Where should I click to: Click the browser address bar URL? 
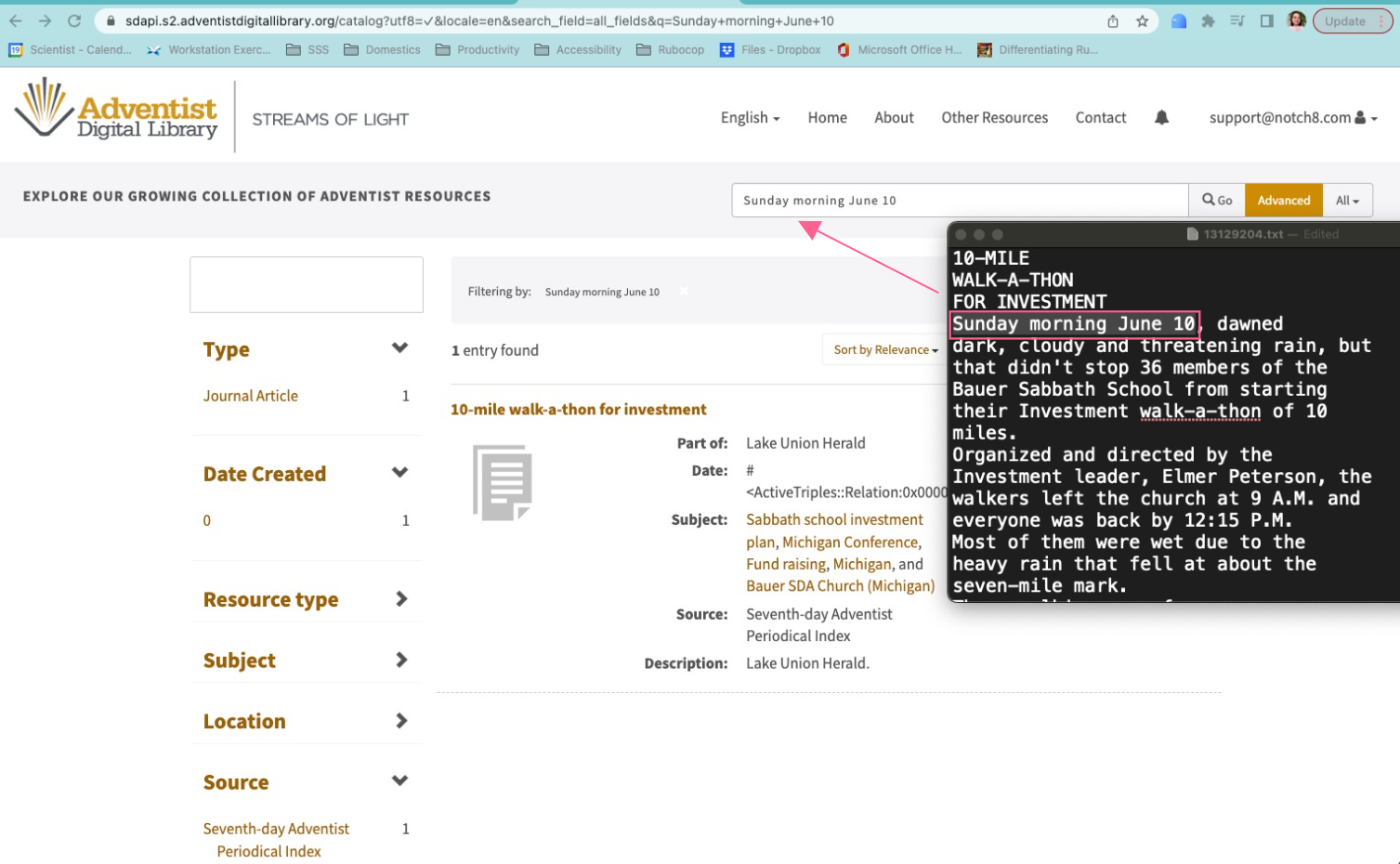pos(479,20)
